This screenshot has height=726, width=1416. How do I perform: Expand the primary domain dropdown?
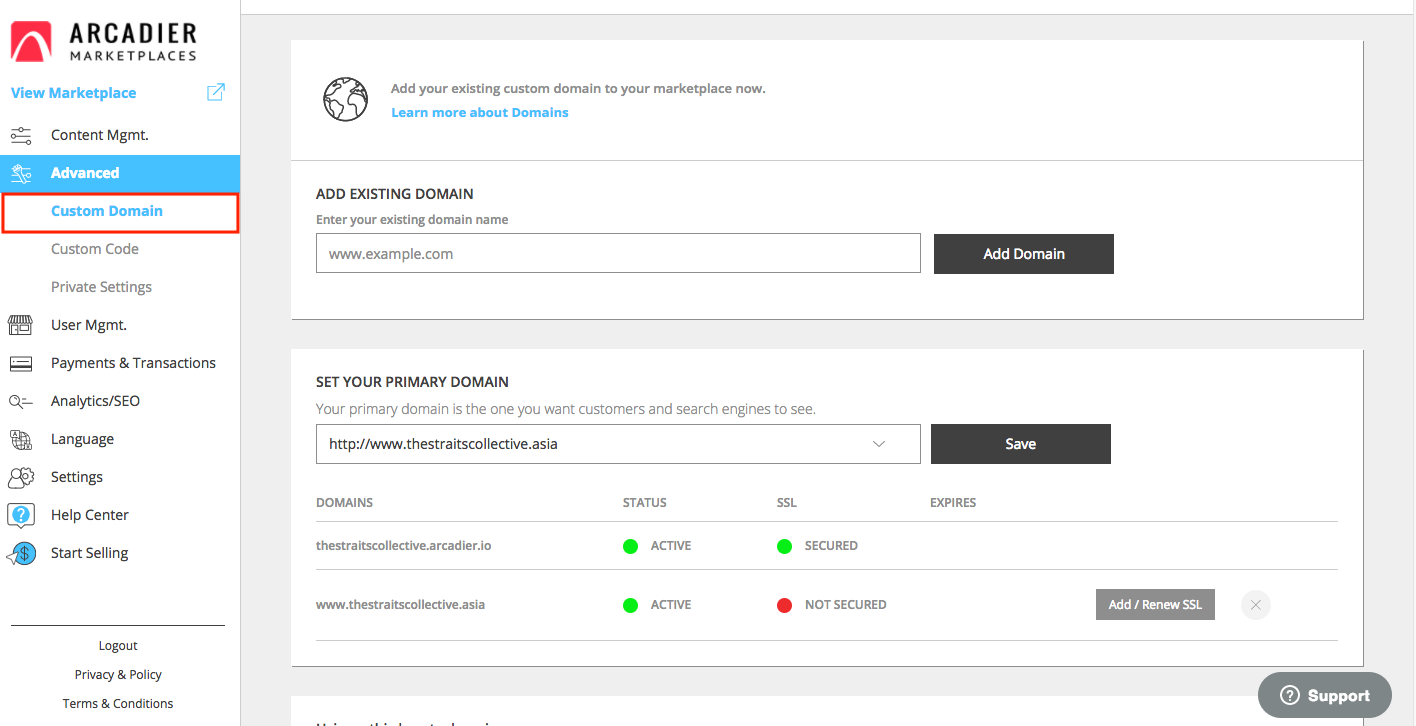(618, 444)
